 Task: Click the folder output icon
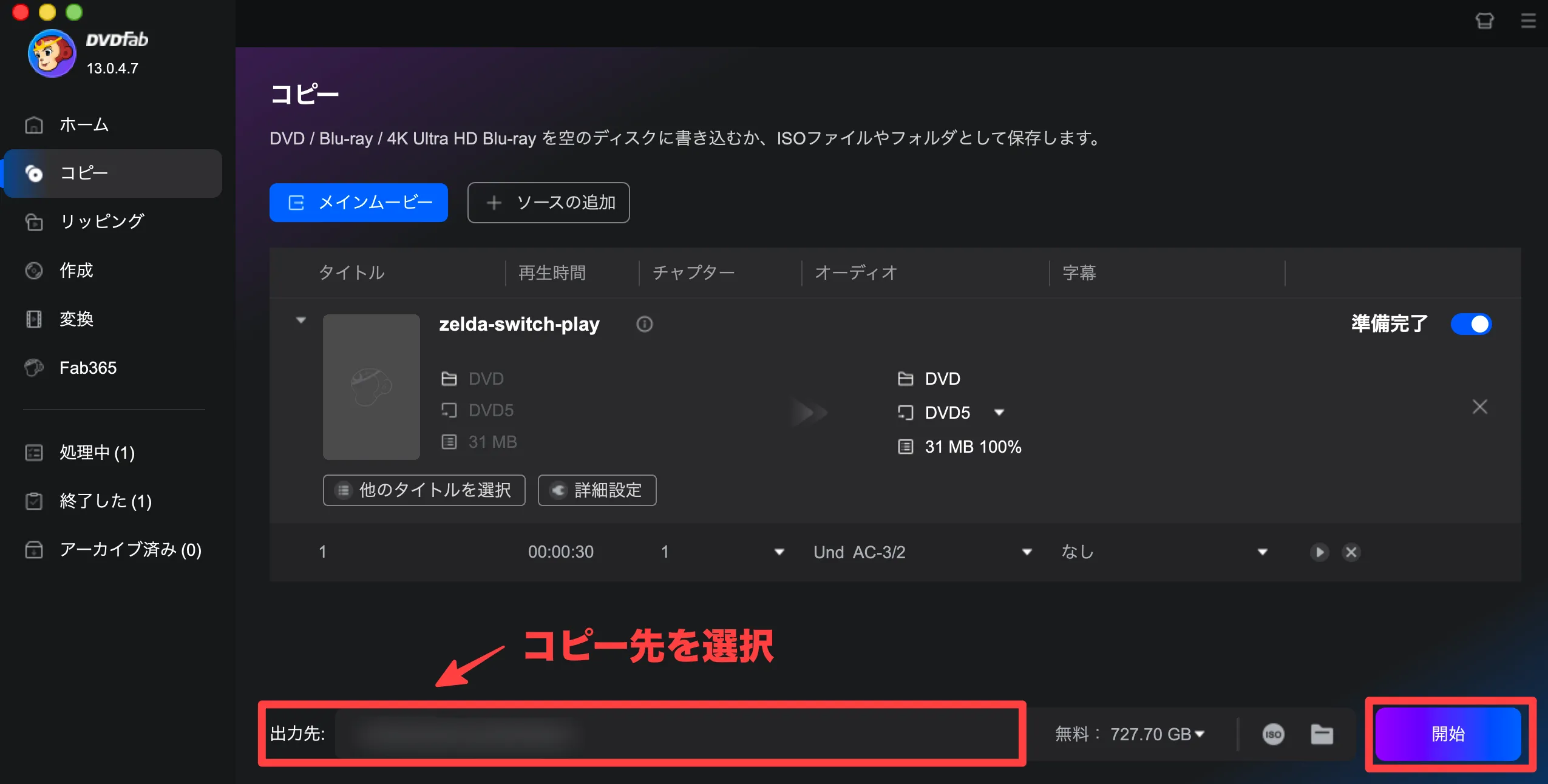[x=1322, y=734]
